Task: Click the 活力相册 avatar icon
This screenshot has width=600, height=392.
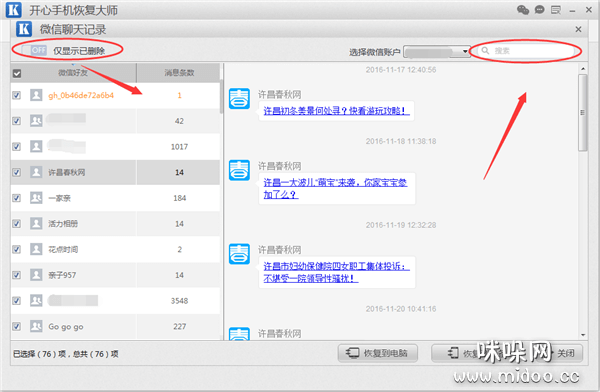Action: [36, 223]
